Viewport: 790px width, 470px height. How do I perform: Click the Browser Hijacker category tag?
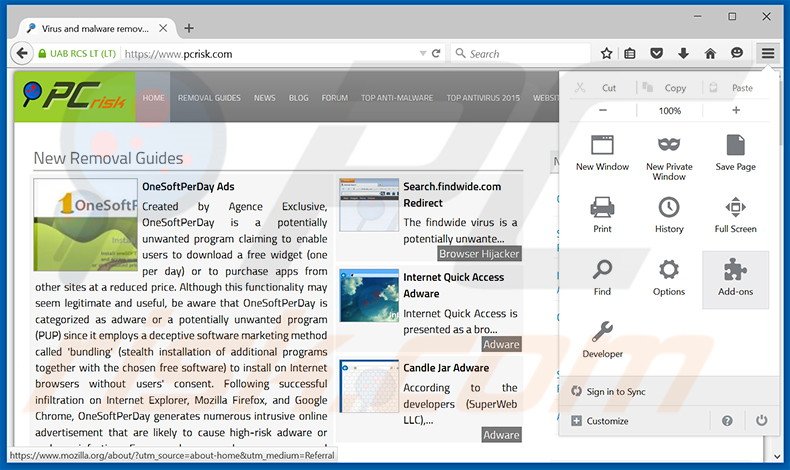click(479, 254)
